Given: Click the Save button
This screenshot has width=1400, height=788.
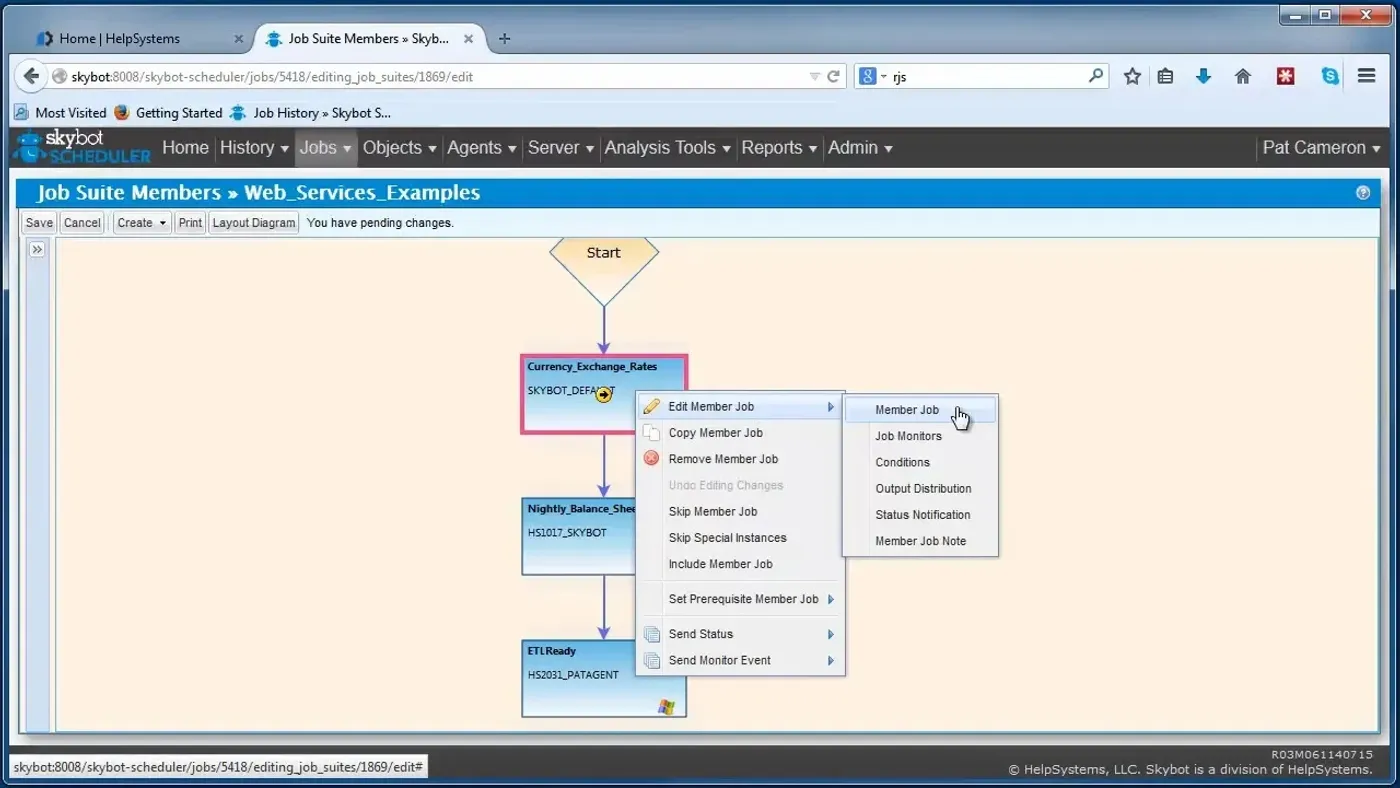Looking at the screenshot, I should 39,223.
